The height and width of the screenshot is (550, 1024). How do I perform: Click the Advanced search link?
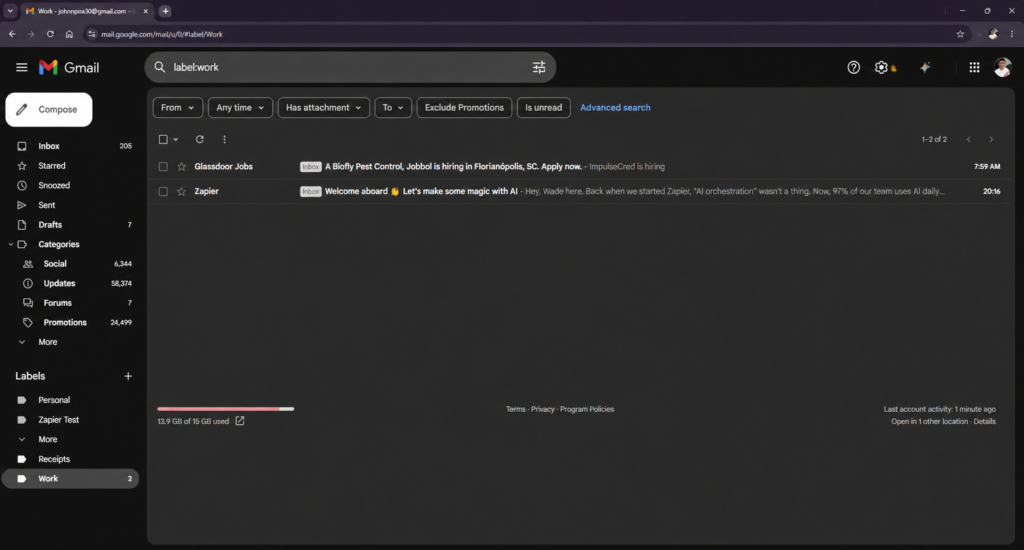(615, 108)
